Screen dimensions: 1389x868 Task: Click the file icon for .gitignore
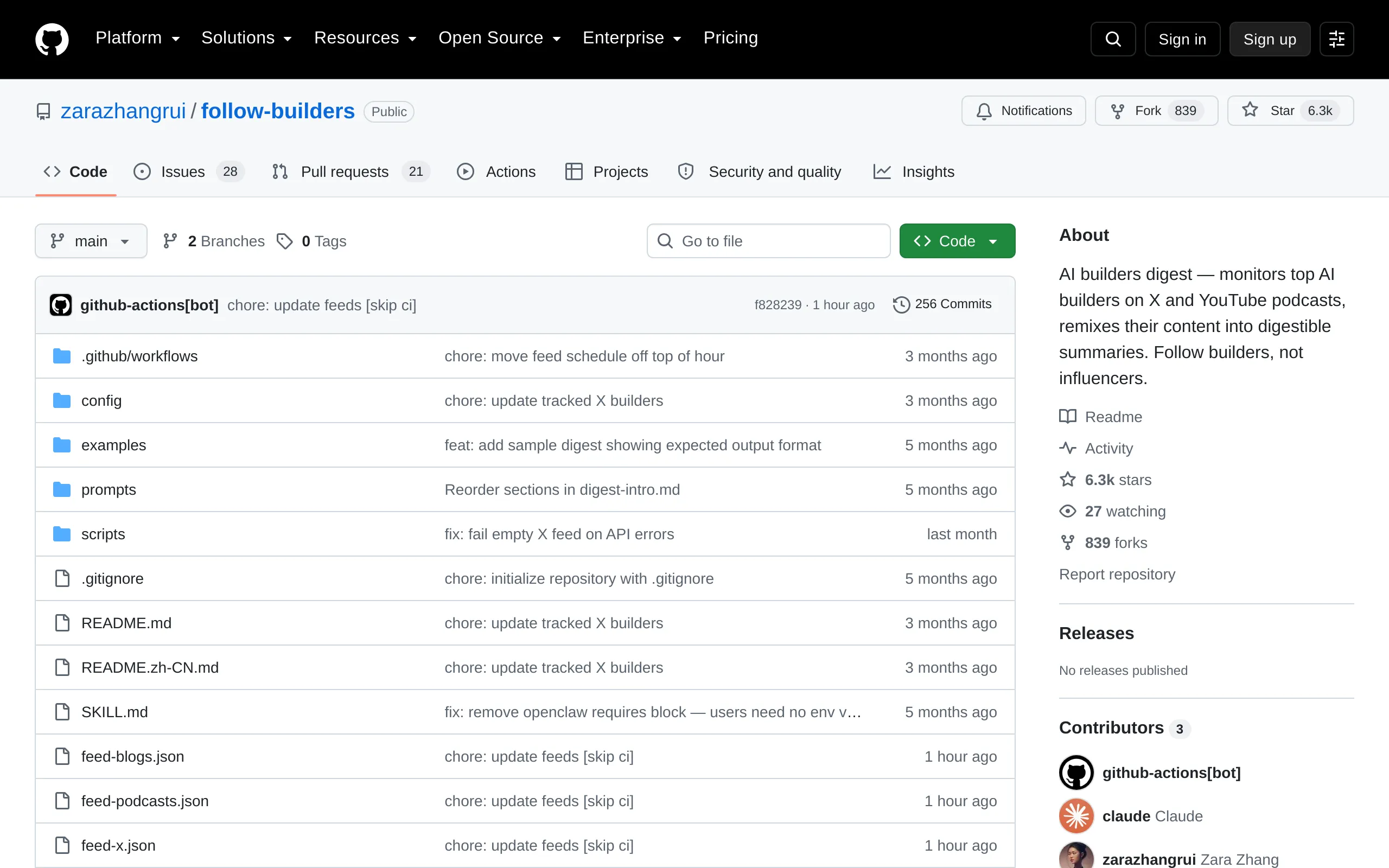tap(62, 578)
